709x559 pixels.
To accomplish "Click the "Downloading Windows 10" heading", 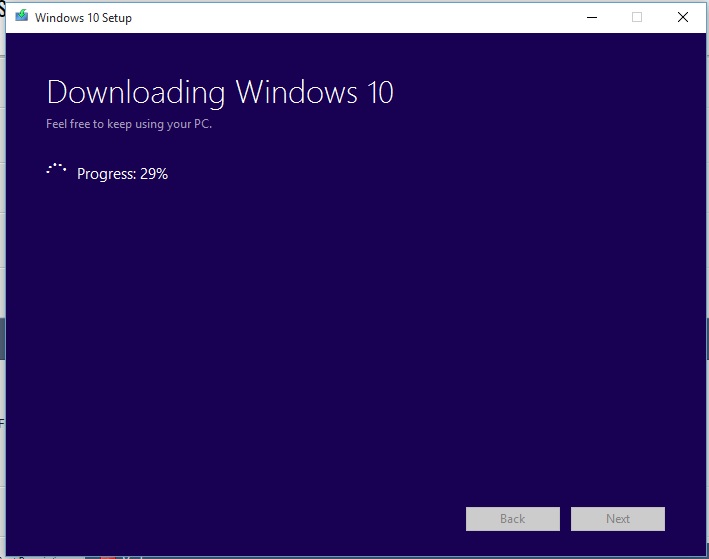I will [x=220, y=93].
